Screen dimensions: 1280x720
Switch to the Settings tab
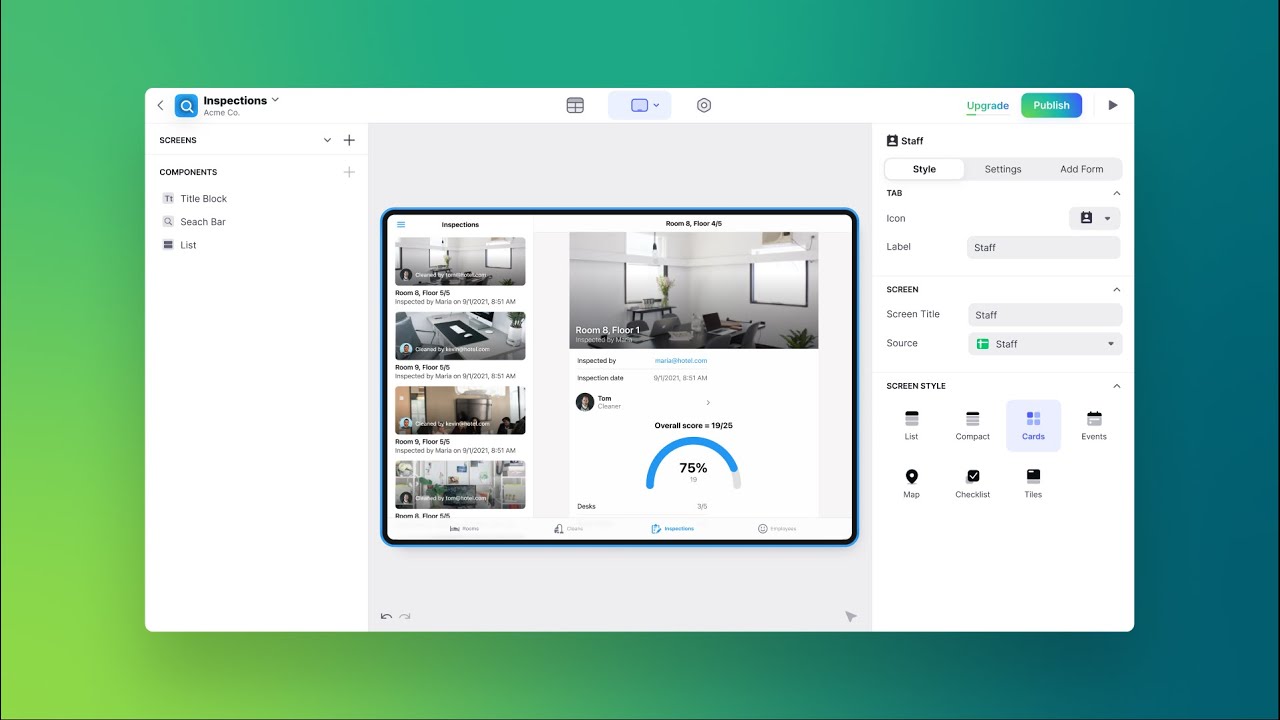point(1003,169)
